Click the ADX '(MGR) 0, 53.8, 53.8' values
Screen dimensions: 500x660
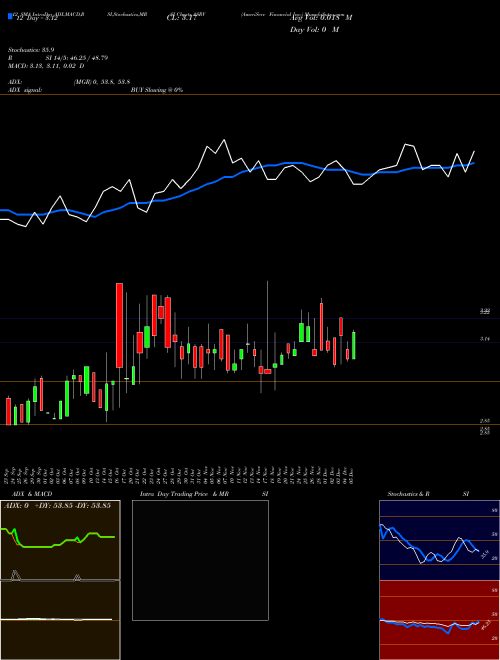pyautogui.click(x=101, y=82)
